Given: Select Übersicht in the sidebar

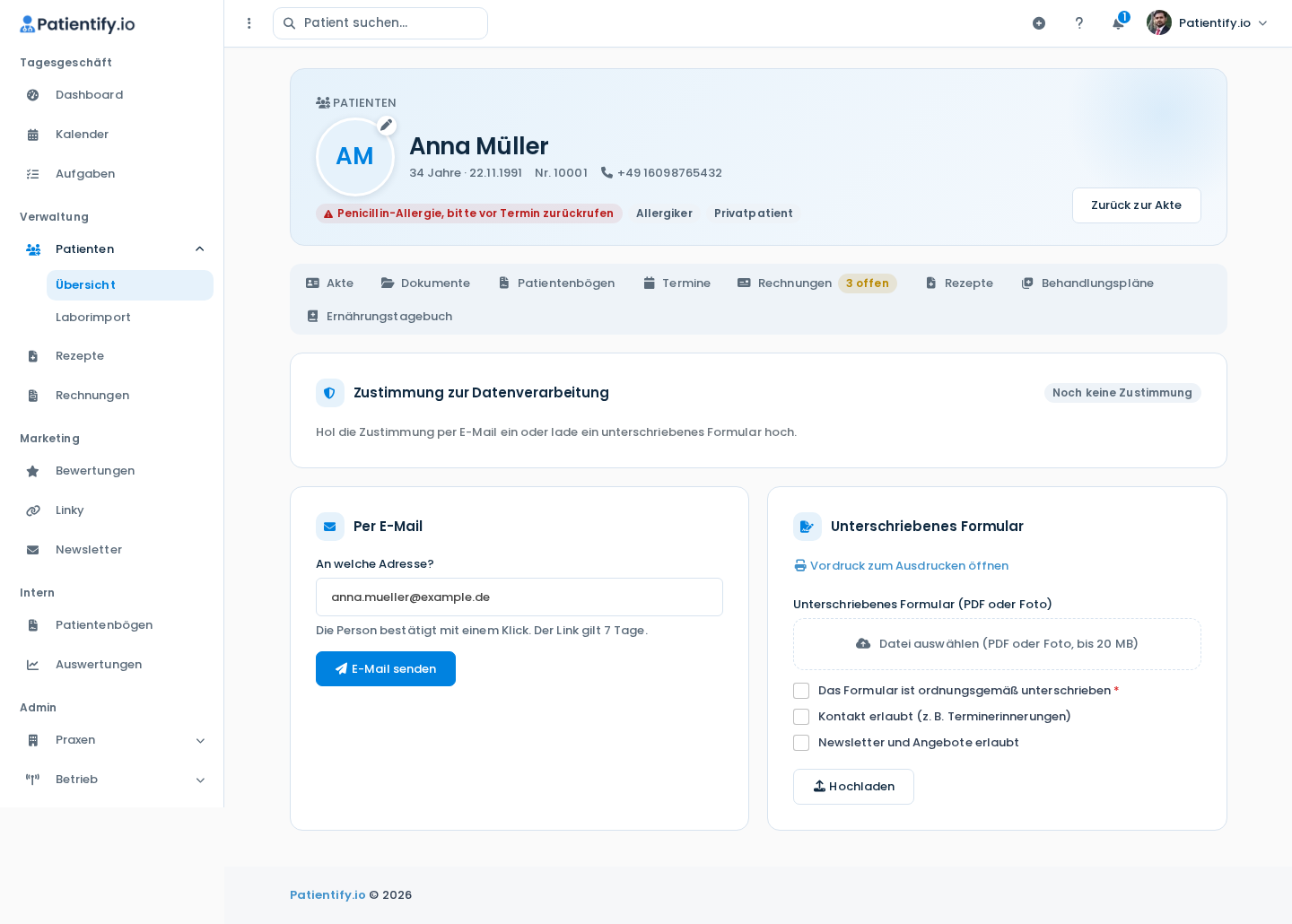Looking at the screenshot, I should 130,285.
